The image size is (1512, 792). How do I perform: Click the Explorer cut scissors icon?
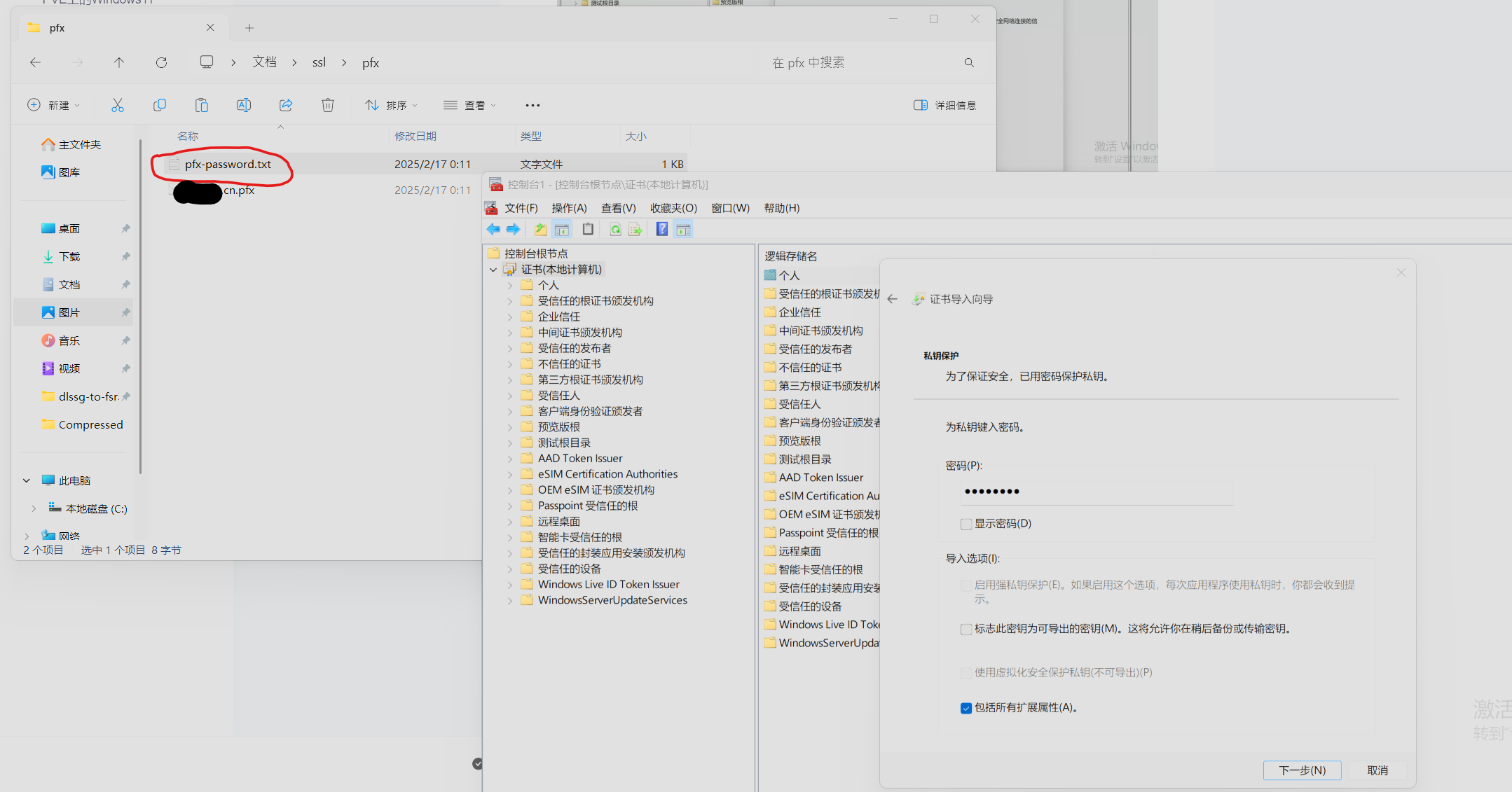point(117,105)
